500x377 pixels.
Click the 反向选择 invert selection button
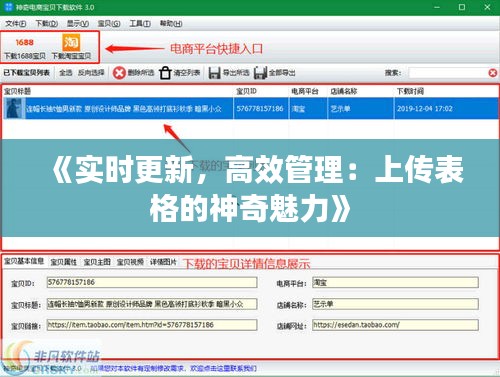tap(91, 72)
